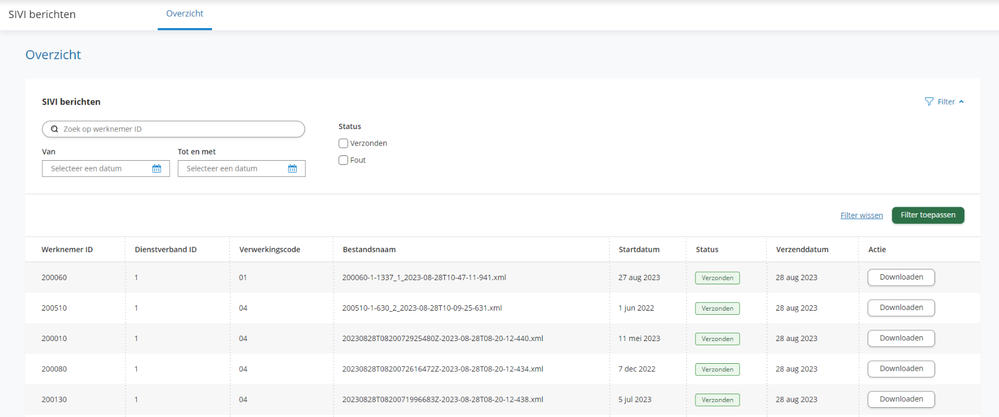Switch to the Overzicht tab
Screen dimensions: 999x417
click(184, 14)
